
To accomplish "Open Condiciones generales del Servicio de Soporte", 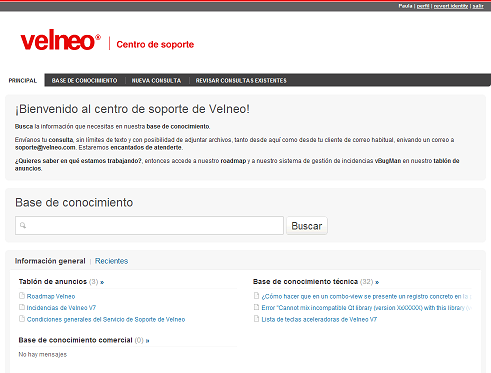I will click(106, 319).
